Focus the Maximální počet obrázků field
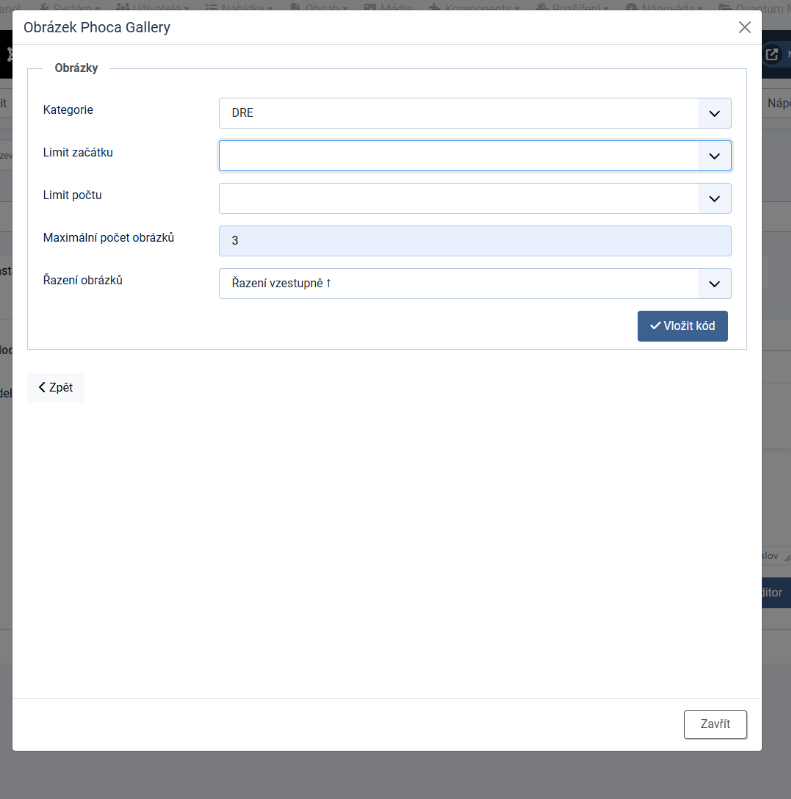 475,241
